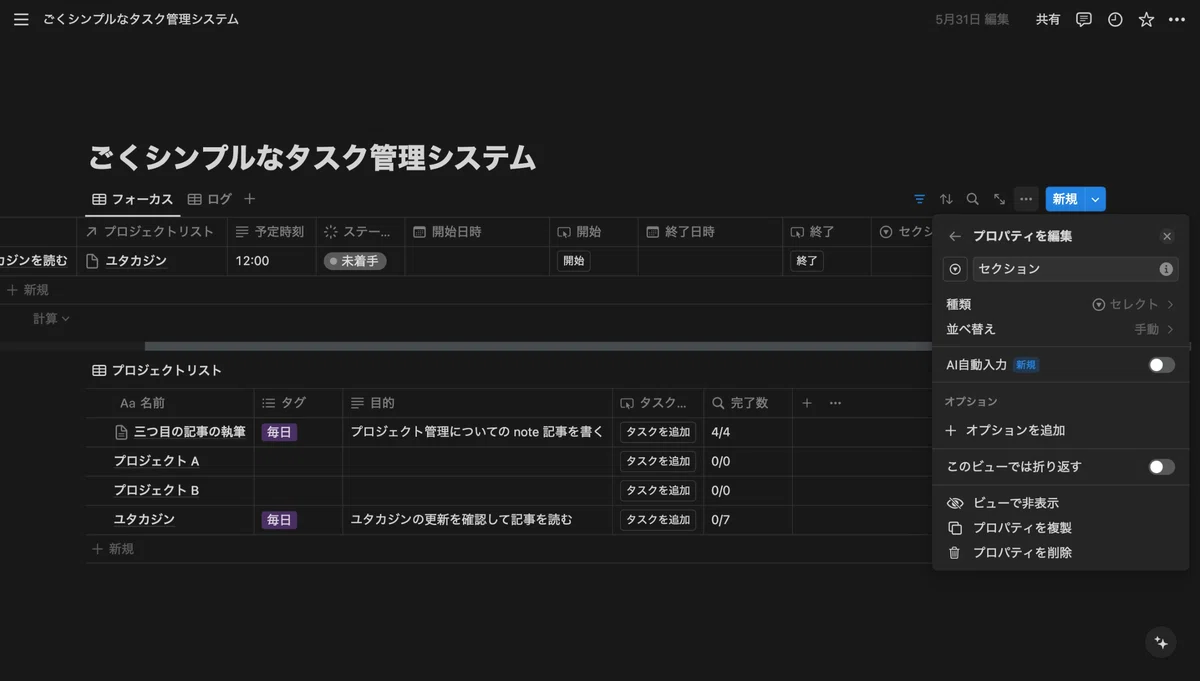Viewport: 1200px width, 681px height.
Task: Click the 毎日 tag in 三つ目の記事の執筆 row
Action: [279, 432]
